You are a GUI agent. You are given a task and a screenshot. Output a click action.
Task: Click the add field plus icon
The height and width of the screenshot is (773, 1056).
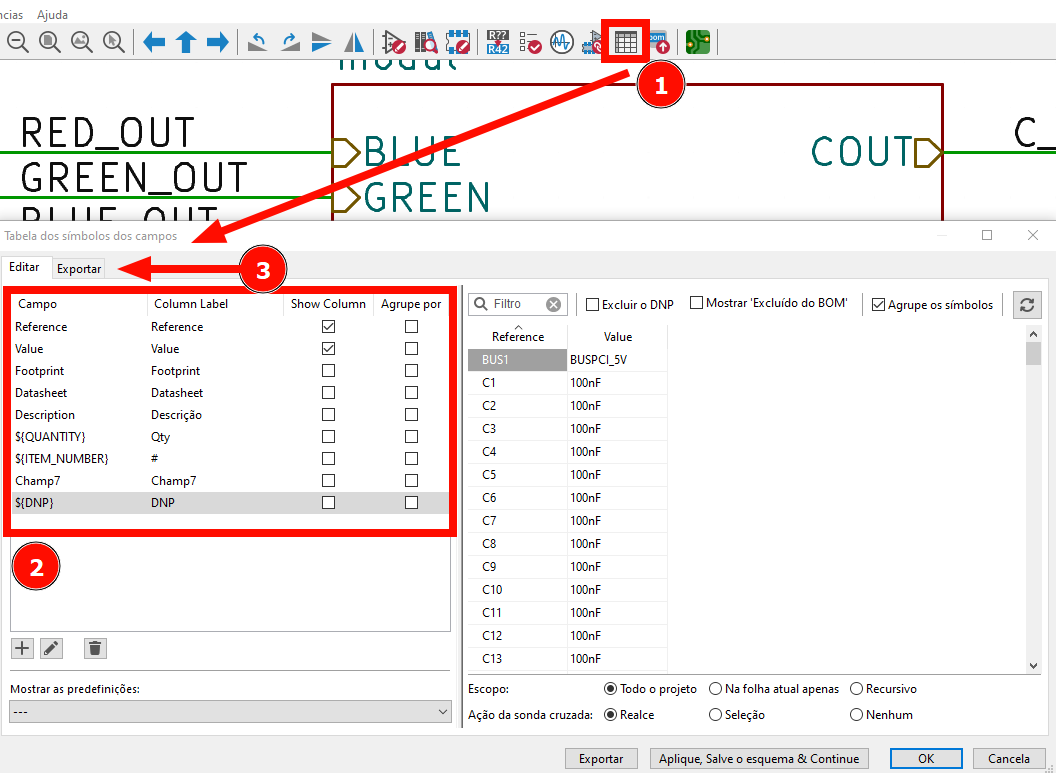pyautogui.click(x=22, y=648)
